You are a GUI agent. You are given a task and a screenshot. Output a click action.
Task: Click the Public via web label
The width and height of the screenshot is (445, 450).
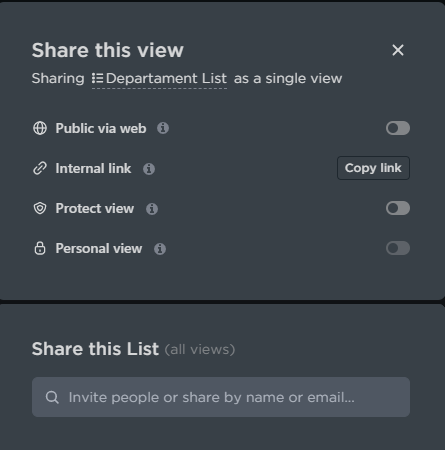pos(101,128)
